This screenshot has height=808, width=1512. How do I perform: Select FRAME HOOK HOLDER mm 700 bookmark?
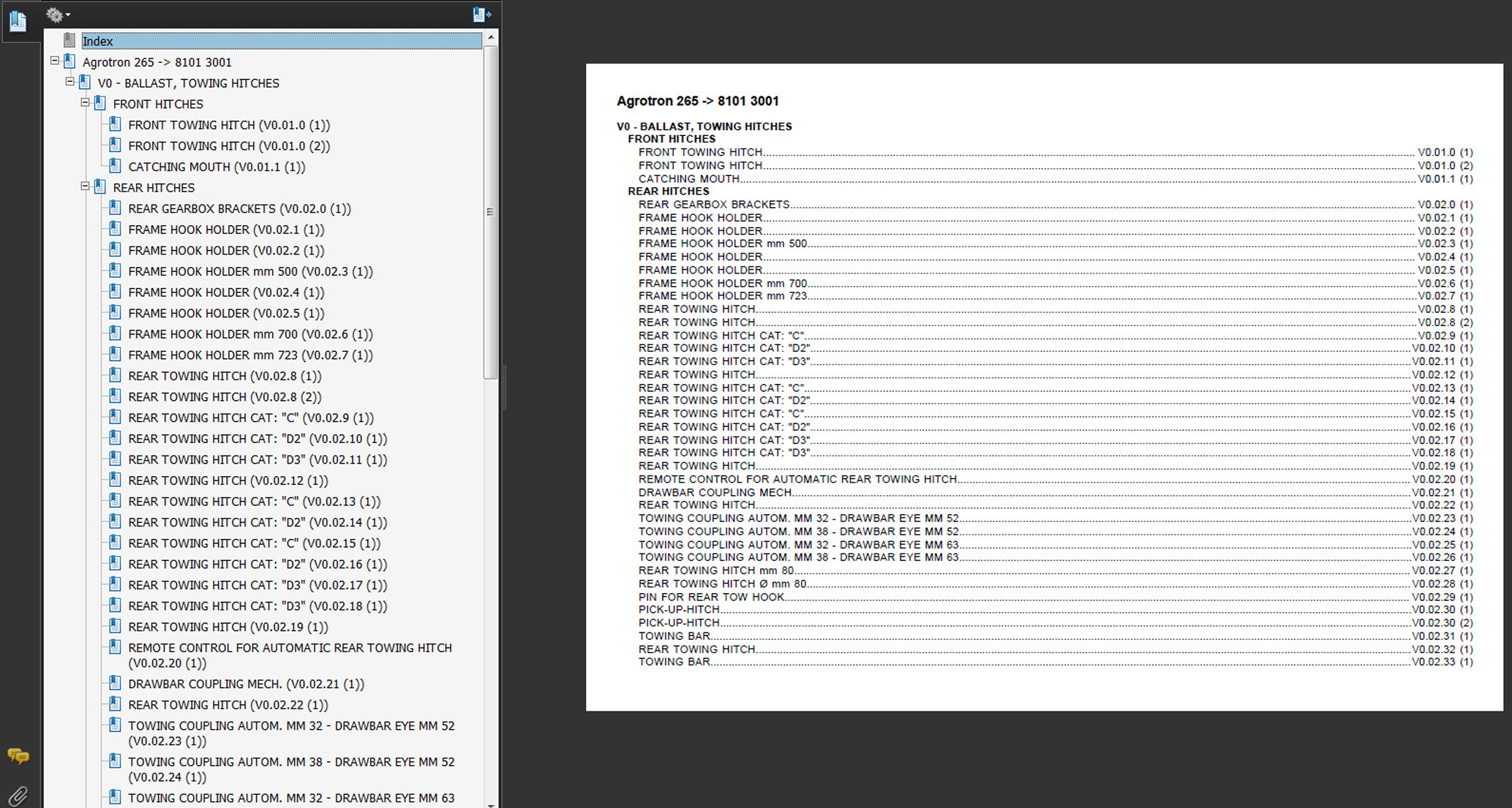point(249,334)
